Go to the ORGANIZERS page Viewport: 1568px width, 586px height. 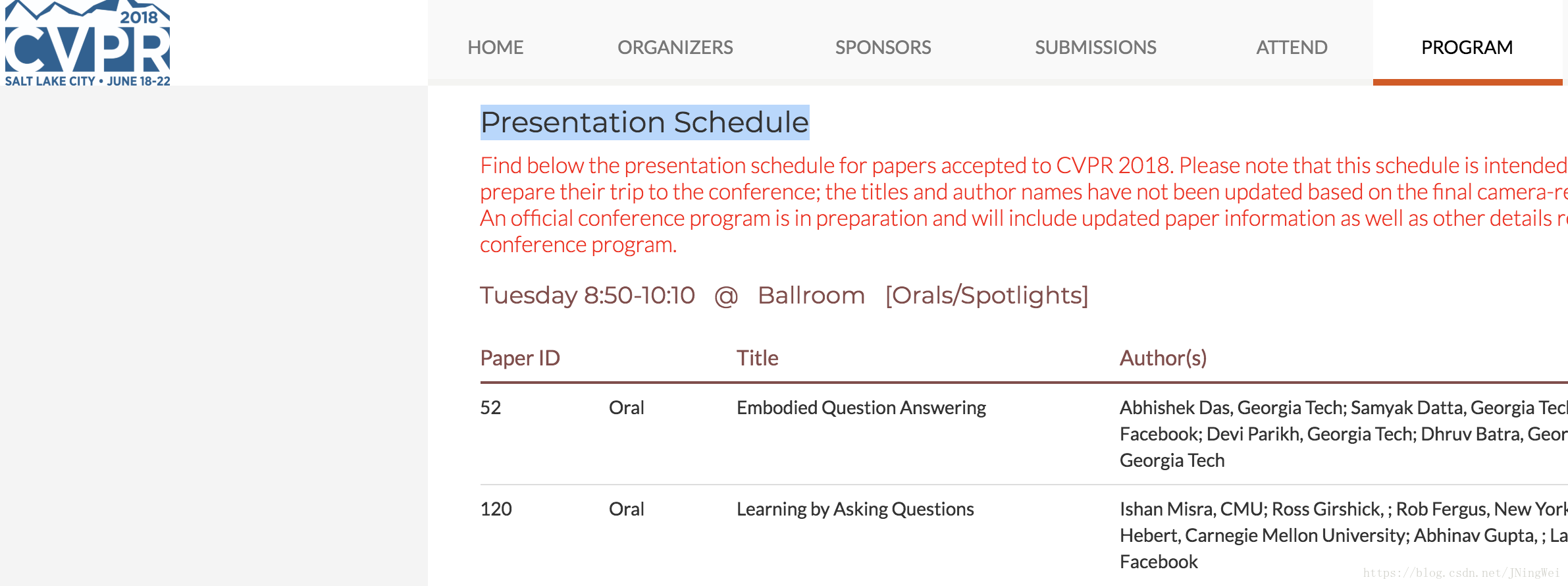[x=675, y=47]
